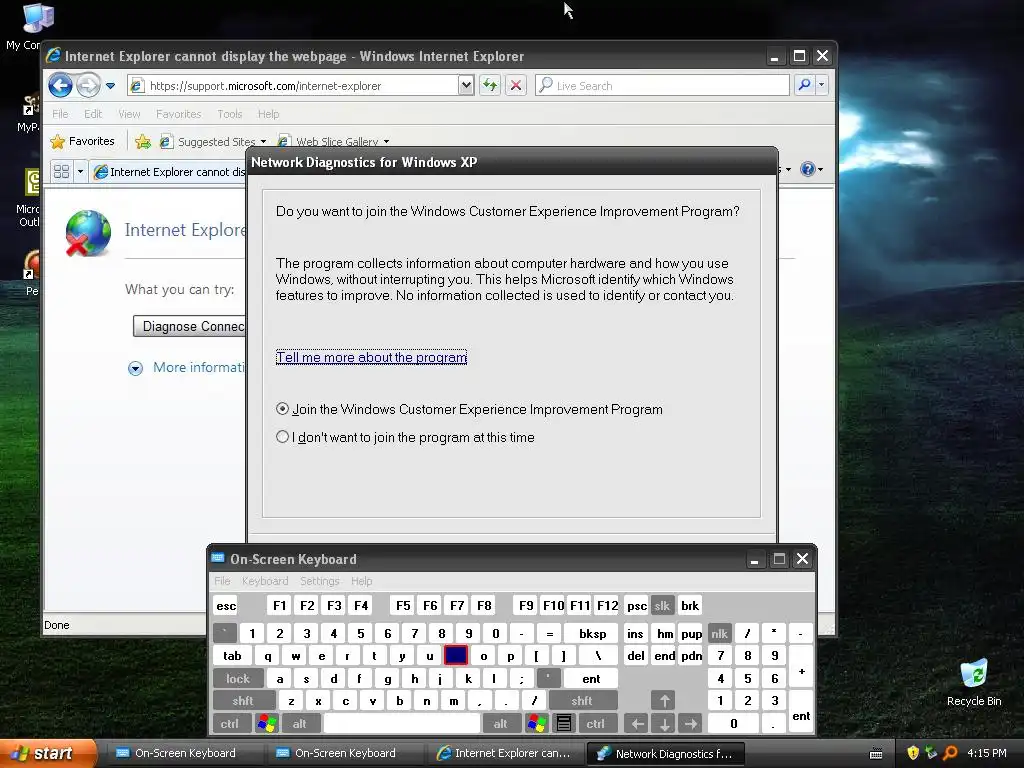Viewport: 1024px width, 768px height.
Task: Open the Help menu in Internet Explorer
Action: 268,114
